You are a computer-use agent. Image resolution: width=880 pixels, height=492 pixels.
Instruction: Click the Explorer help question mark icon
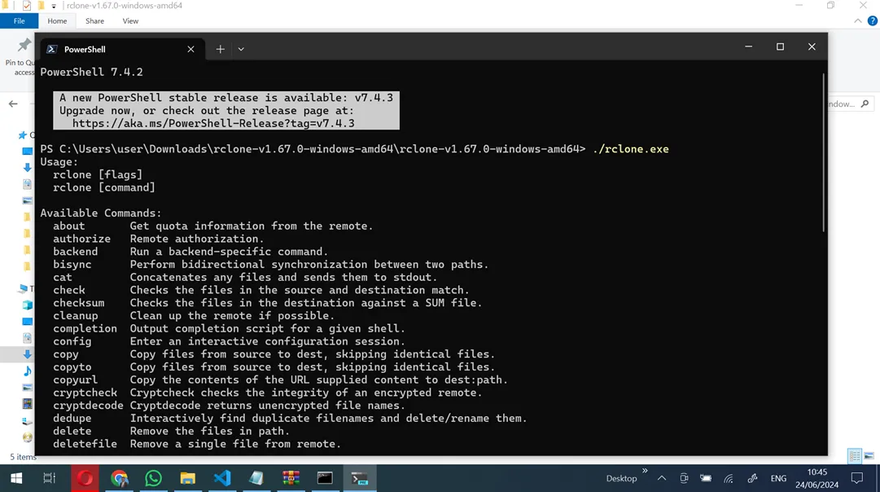[x=872, y=21]
